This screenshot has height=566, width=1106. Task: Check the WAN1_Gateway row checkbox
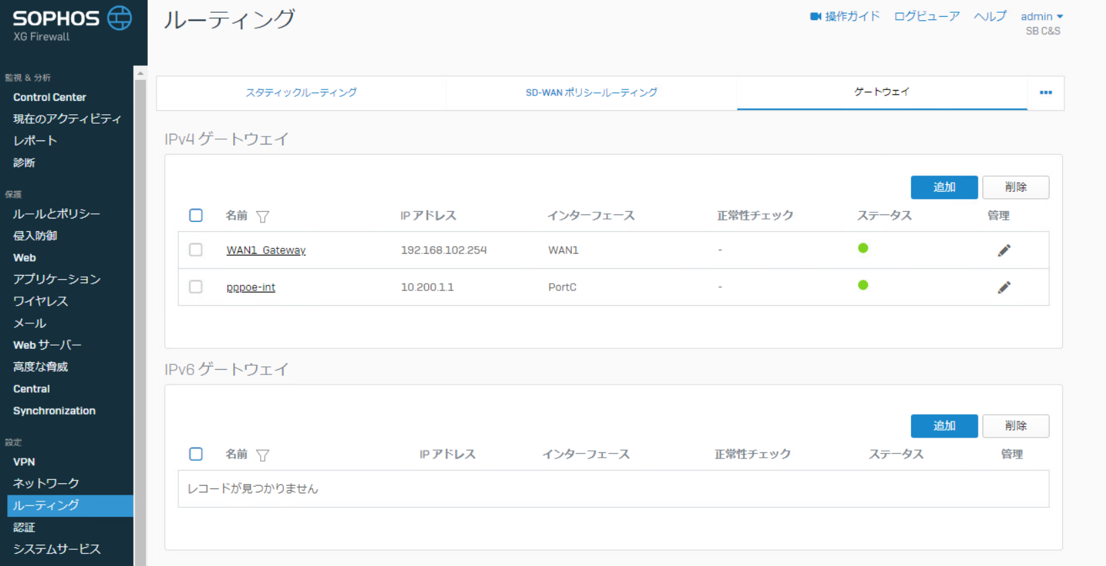click(x=196, y=250)
